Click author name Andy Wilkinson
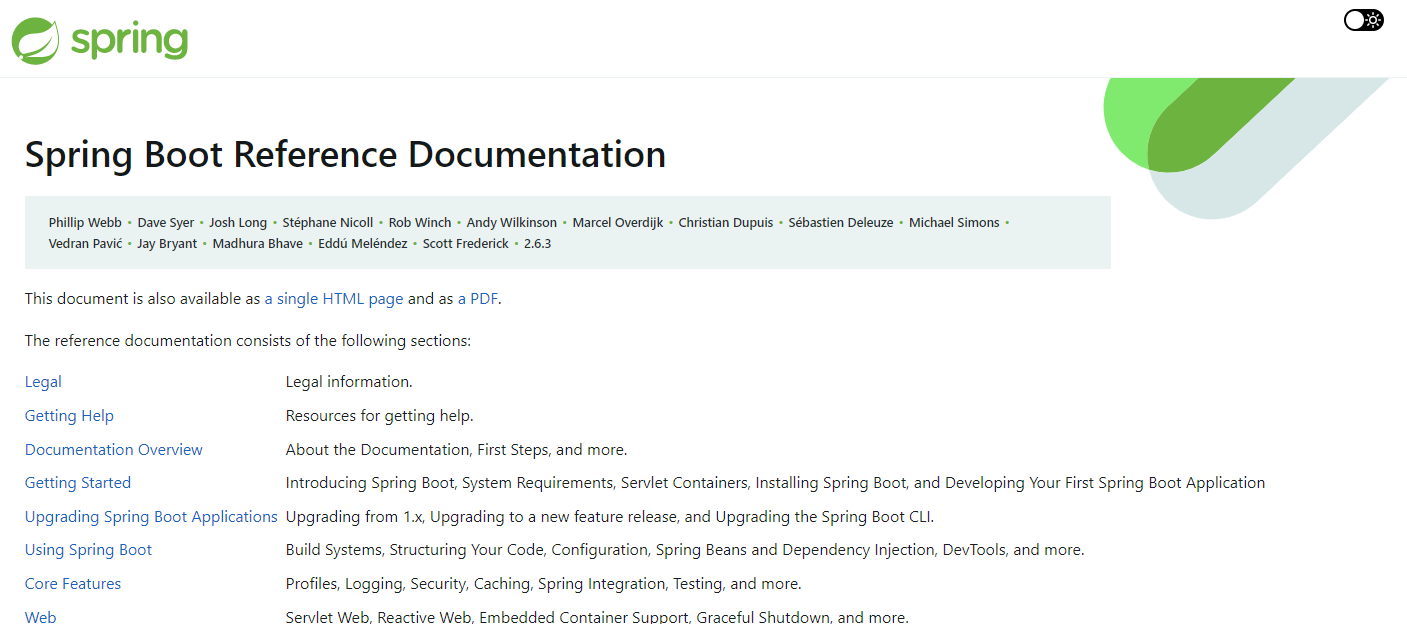Image resolution: width=1407 pixels, height=624 pixels. (x=512, y=223)
